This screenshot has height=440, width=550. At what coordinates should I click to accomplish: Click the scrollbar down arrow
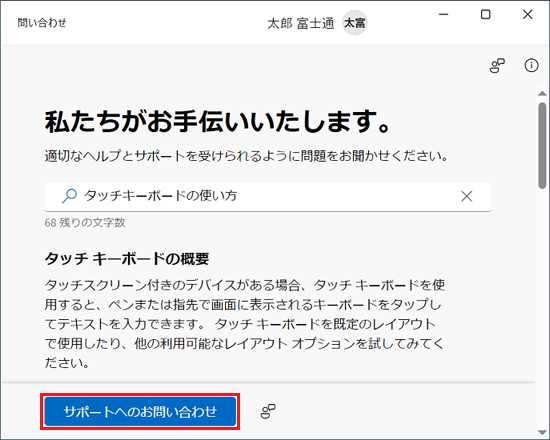pyautogui.click(x=542, y=432)
